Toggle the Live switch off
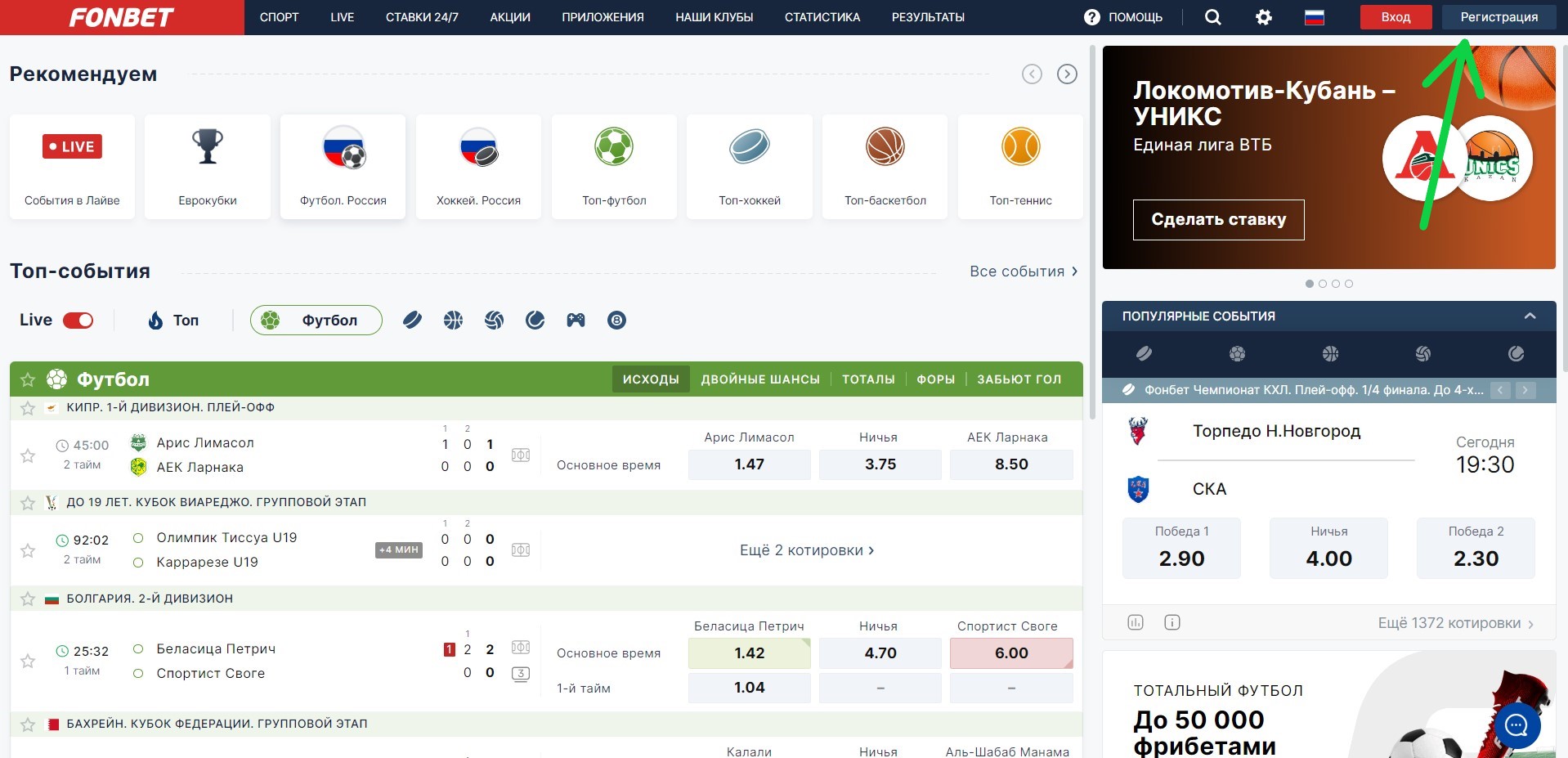The image size is (1568, 758). click(78, 321)
